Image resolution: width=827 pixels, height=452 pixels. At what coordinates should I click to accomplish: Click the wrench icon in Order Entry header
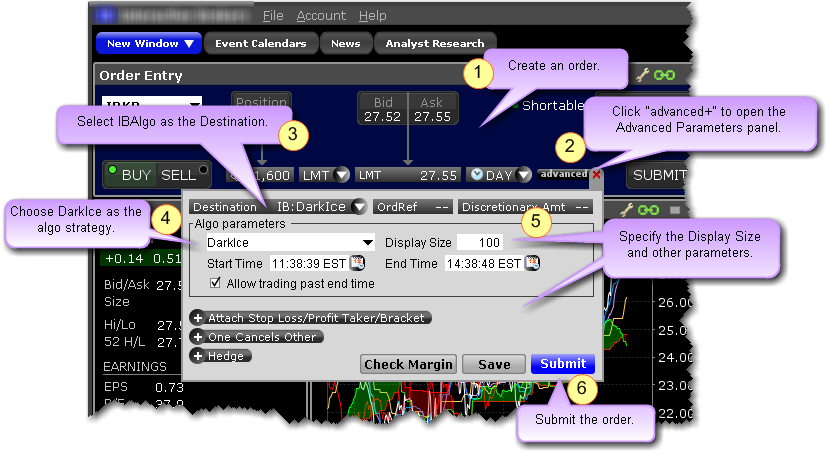point(644,75)
